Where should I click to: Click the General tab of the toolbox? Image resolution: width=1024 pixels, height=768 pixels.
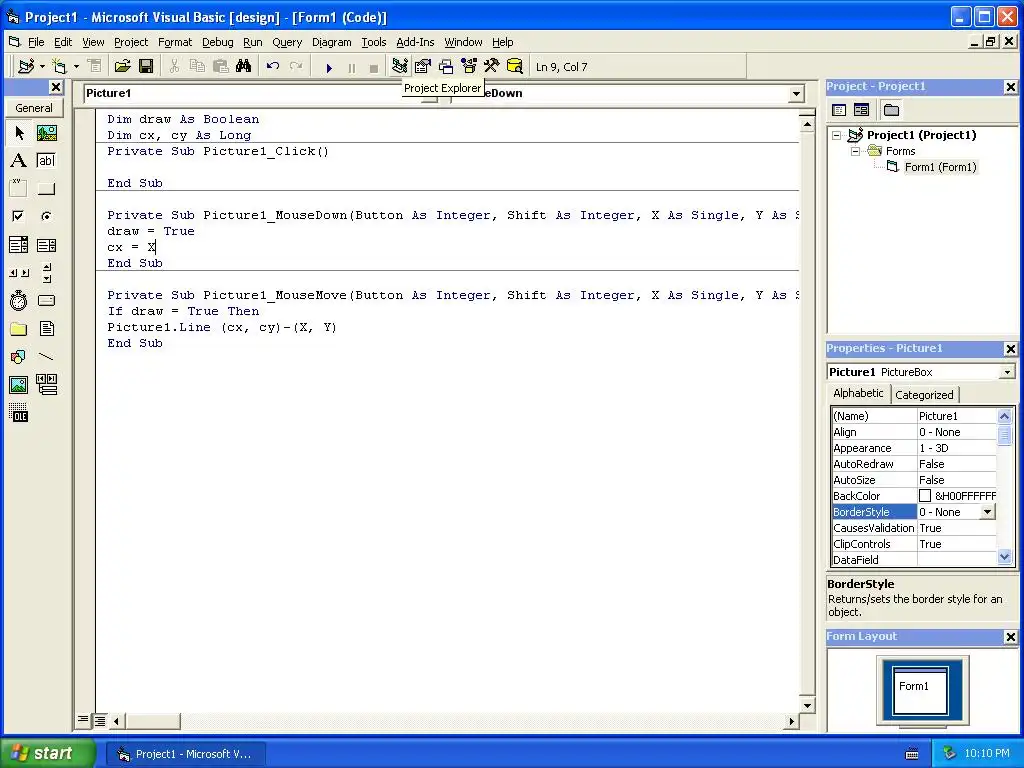click(34, 108)
